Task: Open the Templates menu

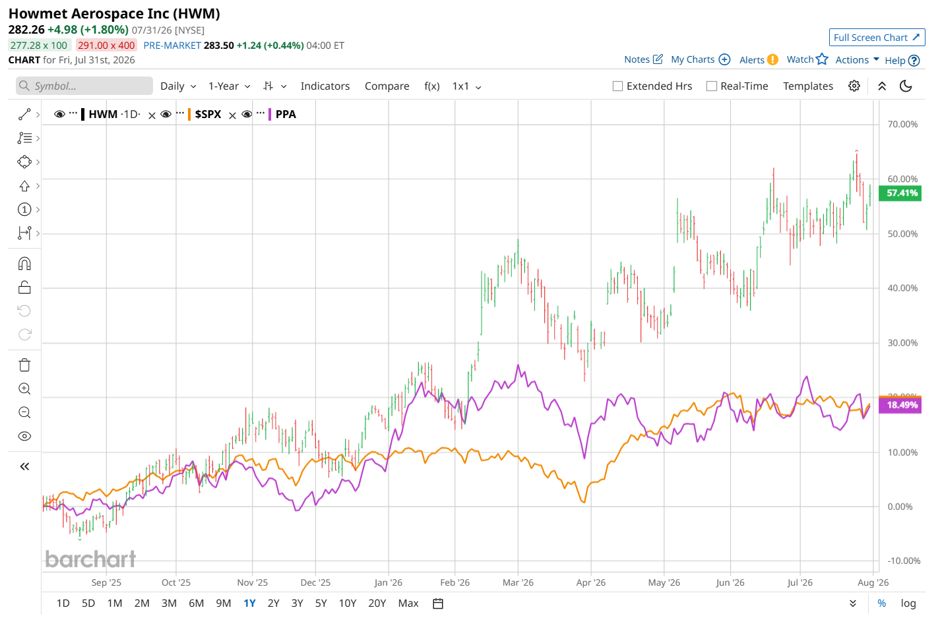Action: [x=808, y=86]
